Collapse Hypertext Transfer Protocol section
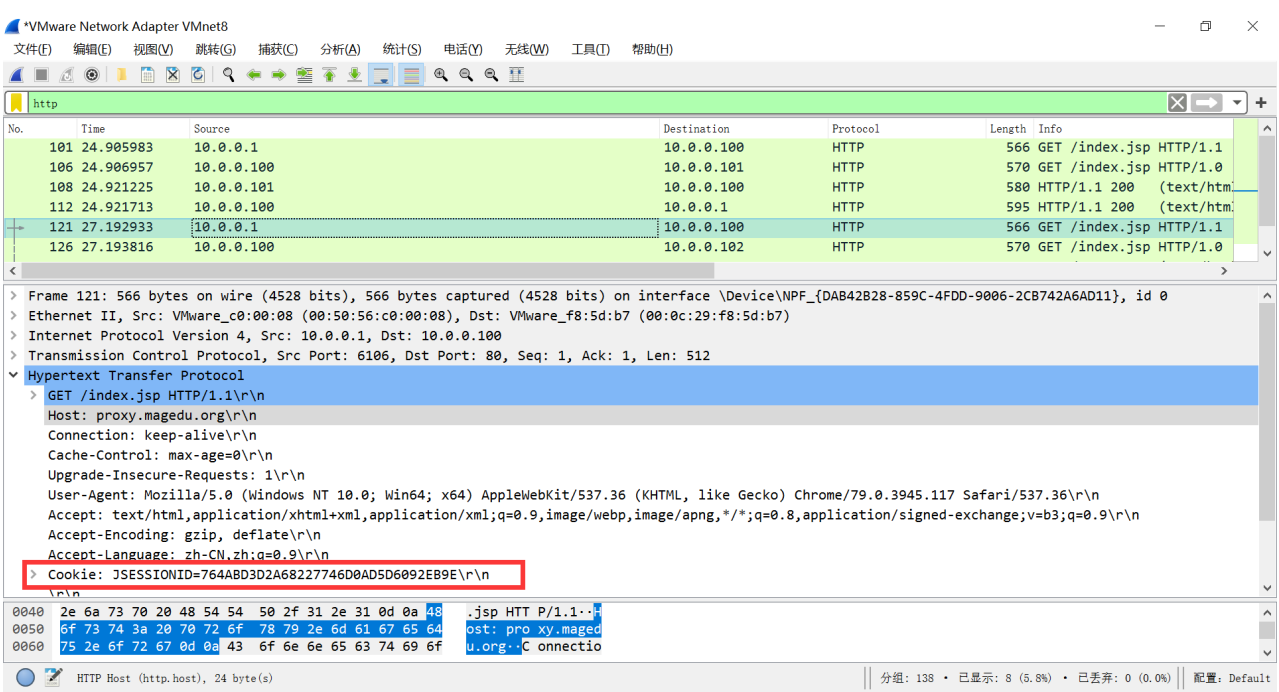The width and height of the screenshot is (1279, 692). [x=15, y=376]
